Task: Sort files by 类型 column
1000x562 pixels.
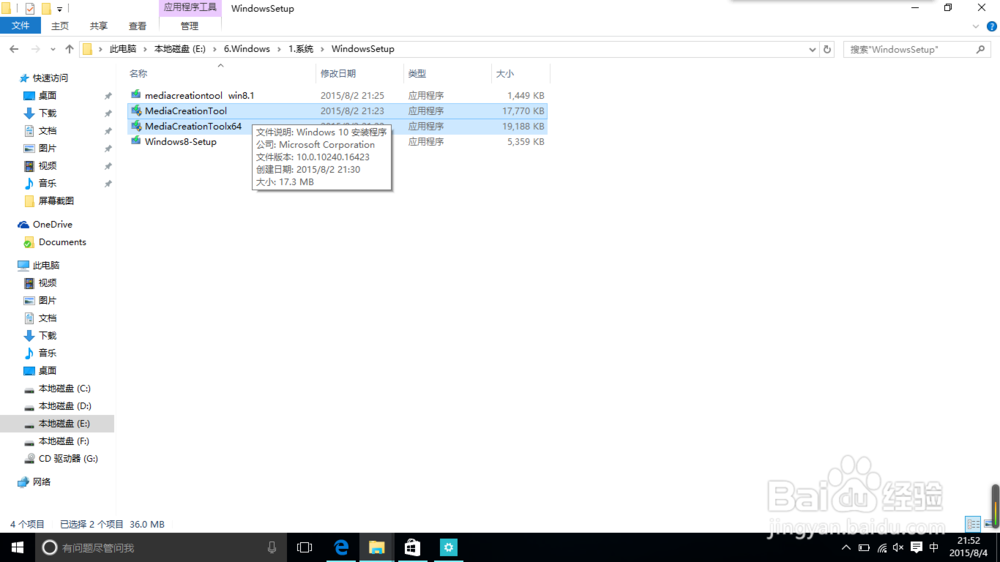Action: click(x=417, y=74)
